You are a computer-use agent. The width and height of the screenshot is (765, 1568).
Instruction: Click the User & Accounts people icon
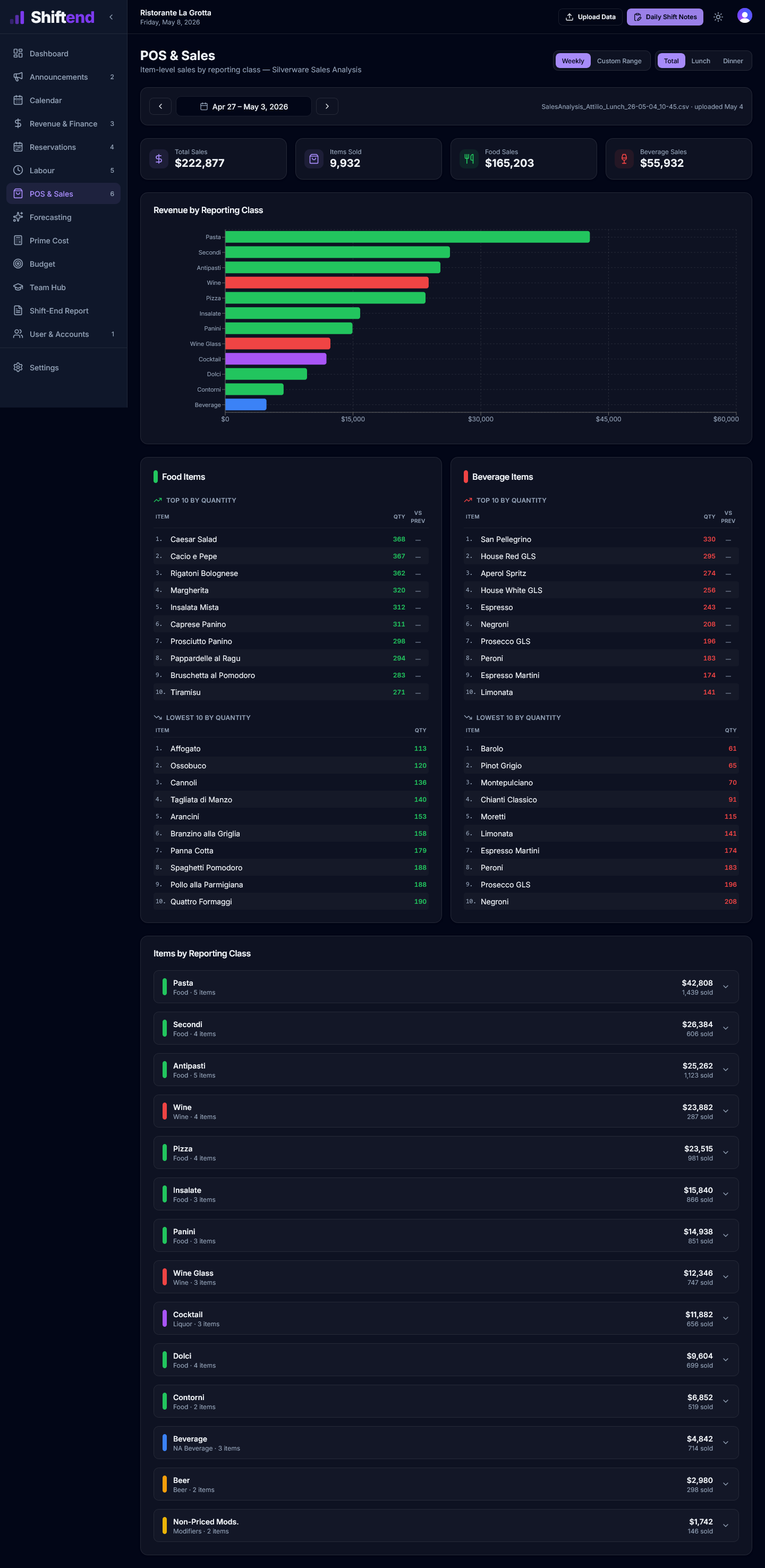click(x=18, y=334)
